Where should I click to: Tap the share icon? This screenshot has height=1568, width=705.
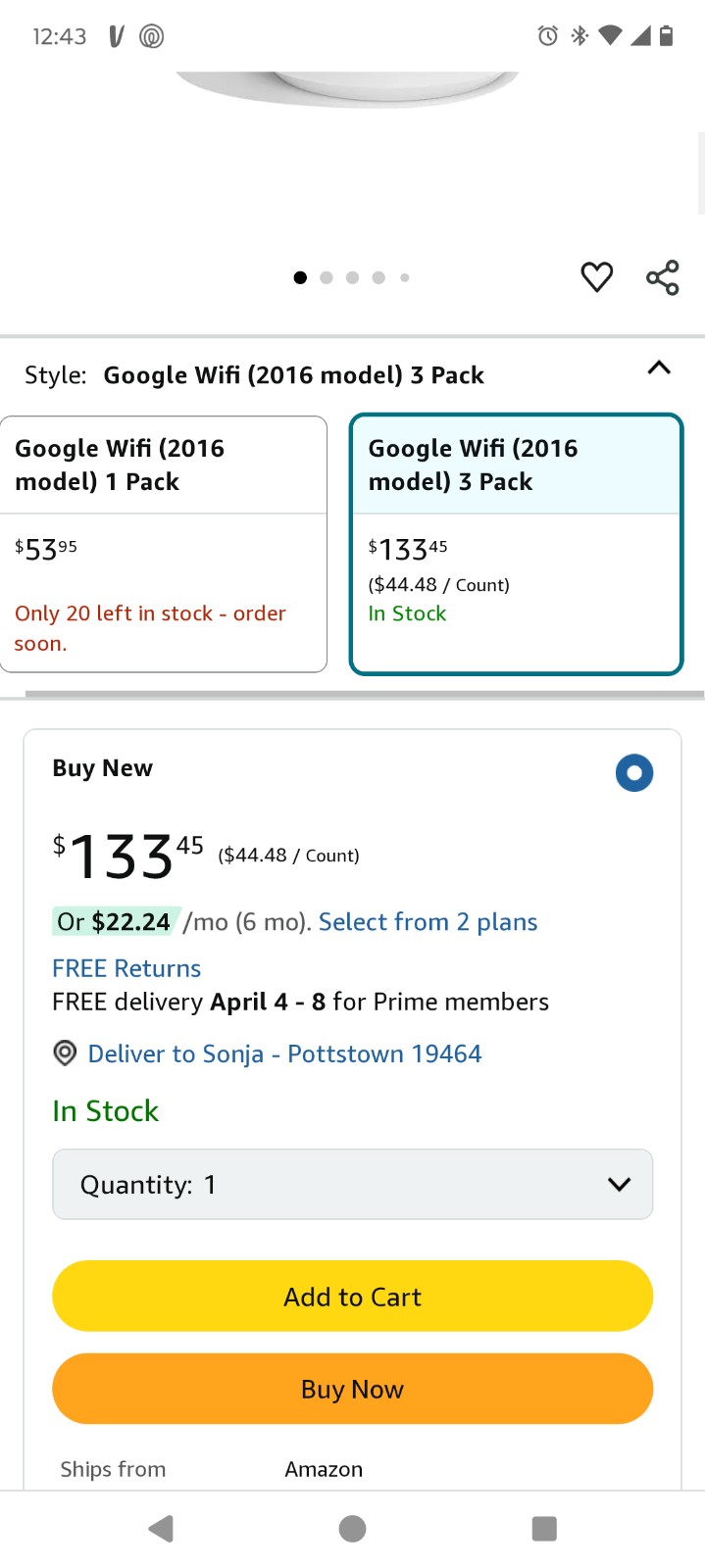663,277
